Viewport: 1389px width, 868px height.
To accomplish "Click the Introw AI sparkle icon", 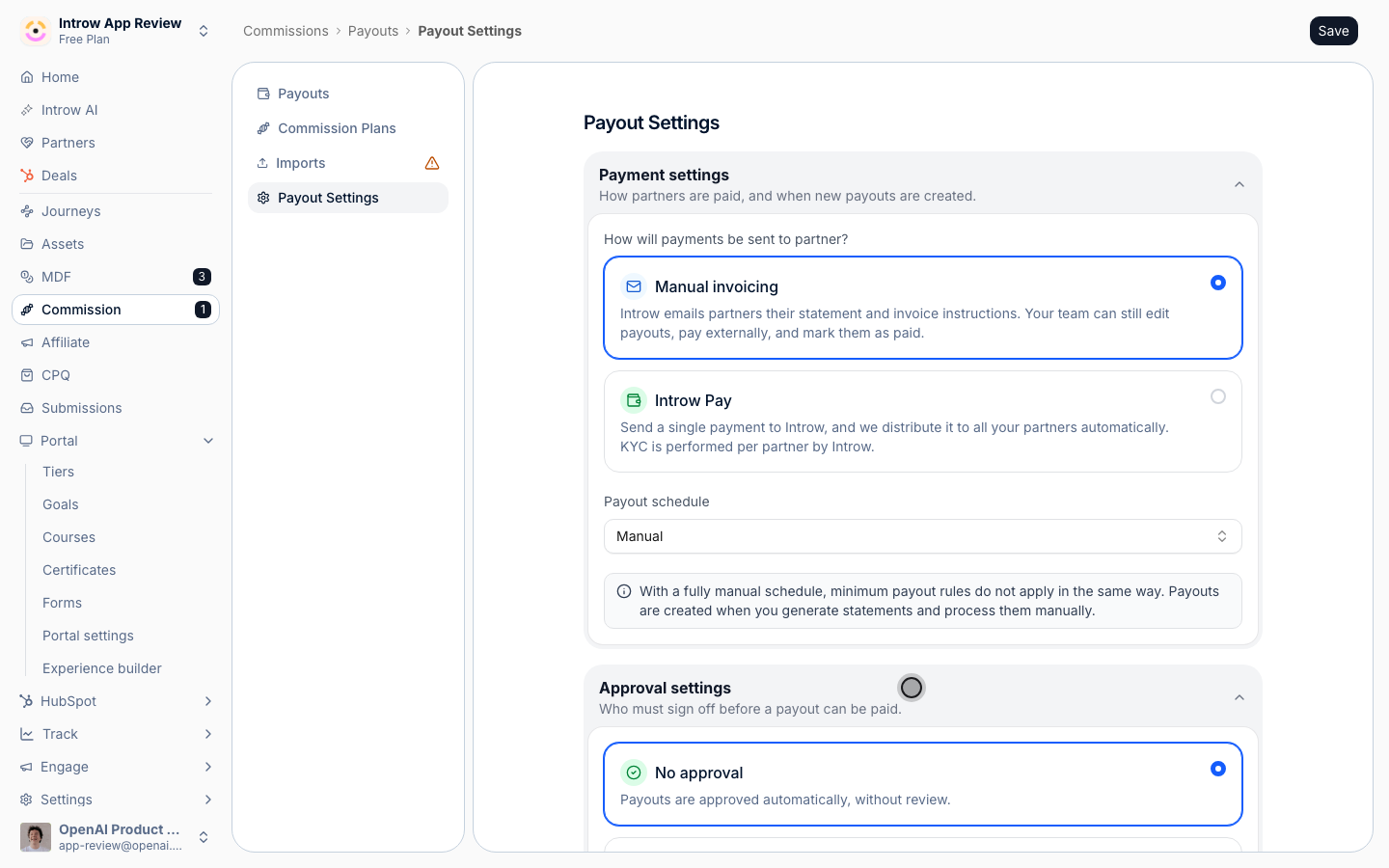I will point(27,110).
